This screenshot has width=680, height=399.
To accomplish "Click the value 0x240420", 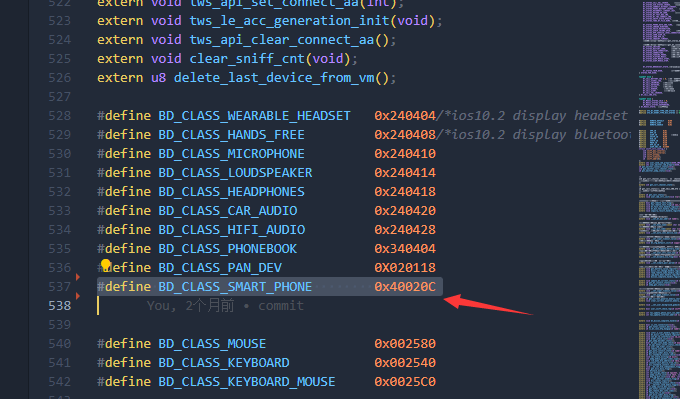I will coord(405,211).
